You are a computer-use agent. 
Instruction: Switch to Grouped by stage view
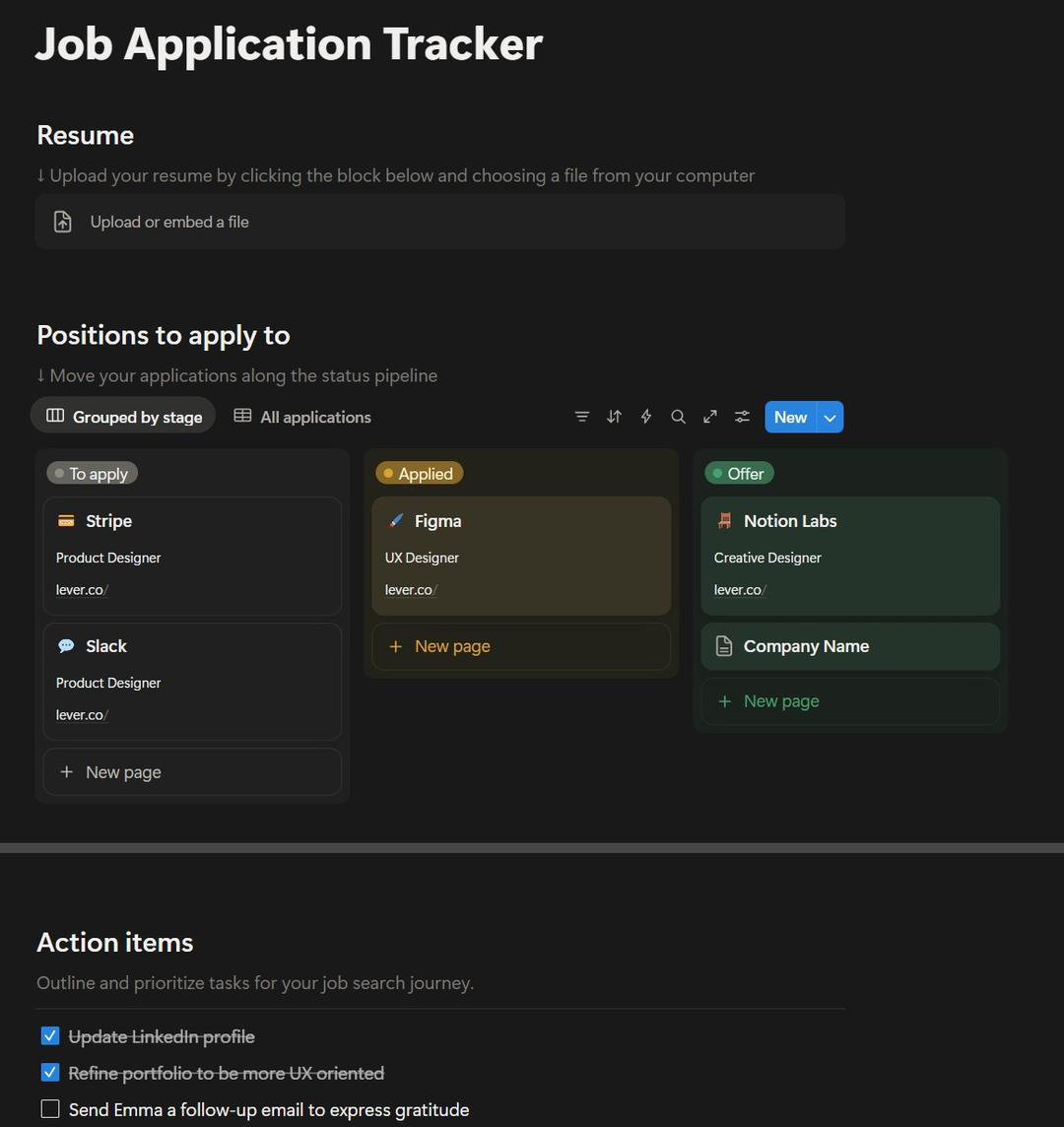tap(123, 417)
